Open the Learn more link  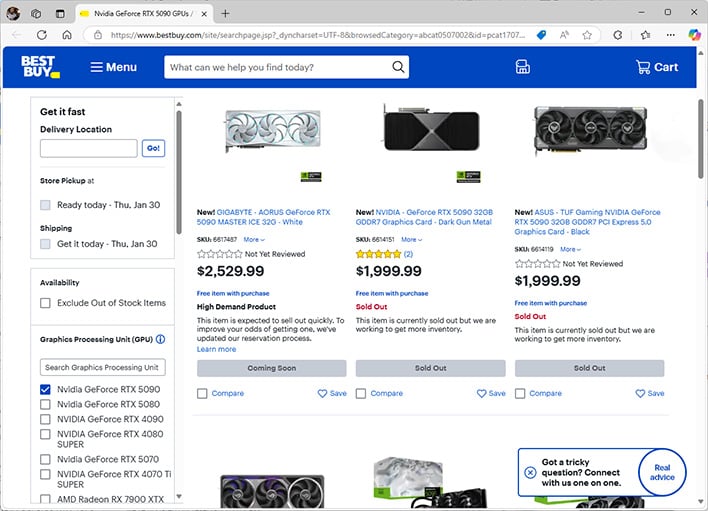point(216,349)
